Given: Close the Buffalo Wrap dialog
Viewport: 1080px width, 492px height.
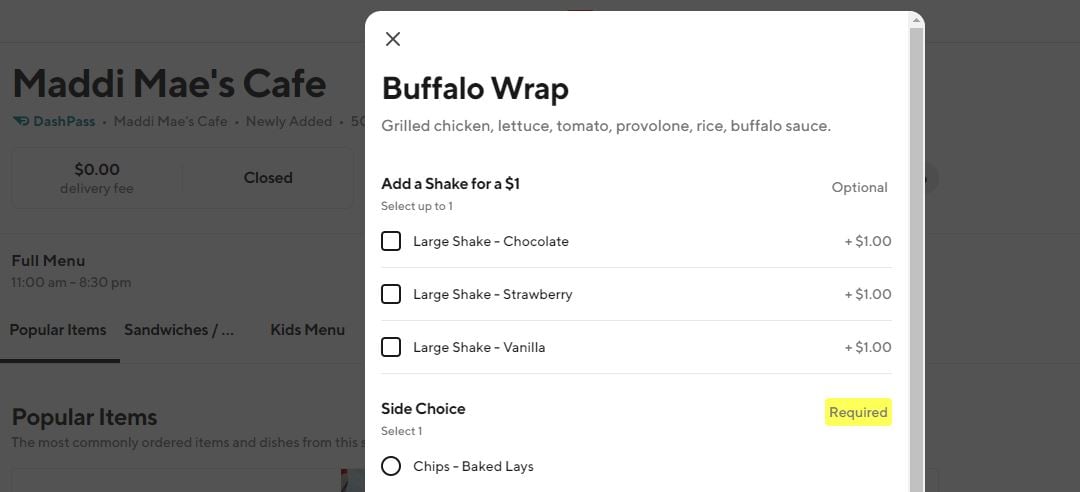Looking at the screenshot, I should click(393, 39).
